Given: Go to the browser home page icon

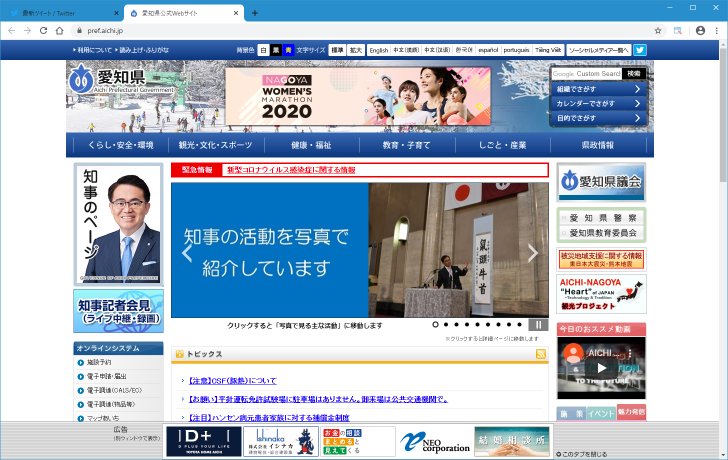Looking at the screenshot, I should pos(59,31).
